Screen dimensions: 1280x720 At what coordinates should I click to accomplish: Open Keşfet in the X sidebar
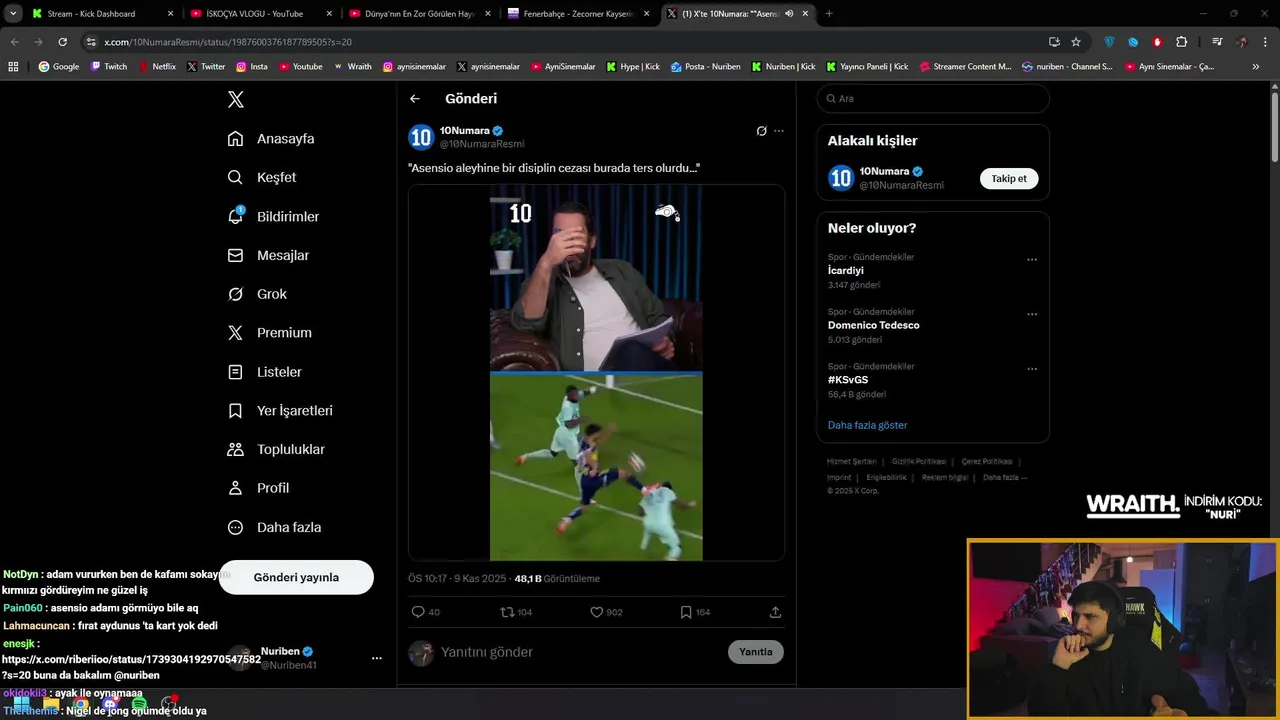coord(262,177)
